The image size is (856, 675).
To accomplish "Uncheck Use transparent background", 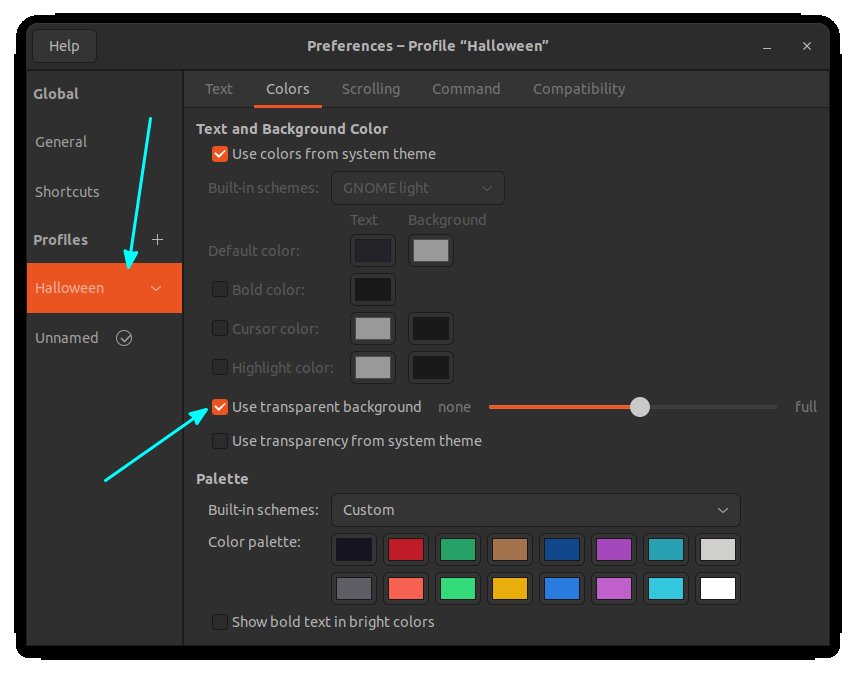I will (220, 407).
